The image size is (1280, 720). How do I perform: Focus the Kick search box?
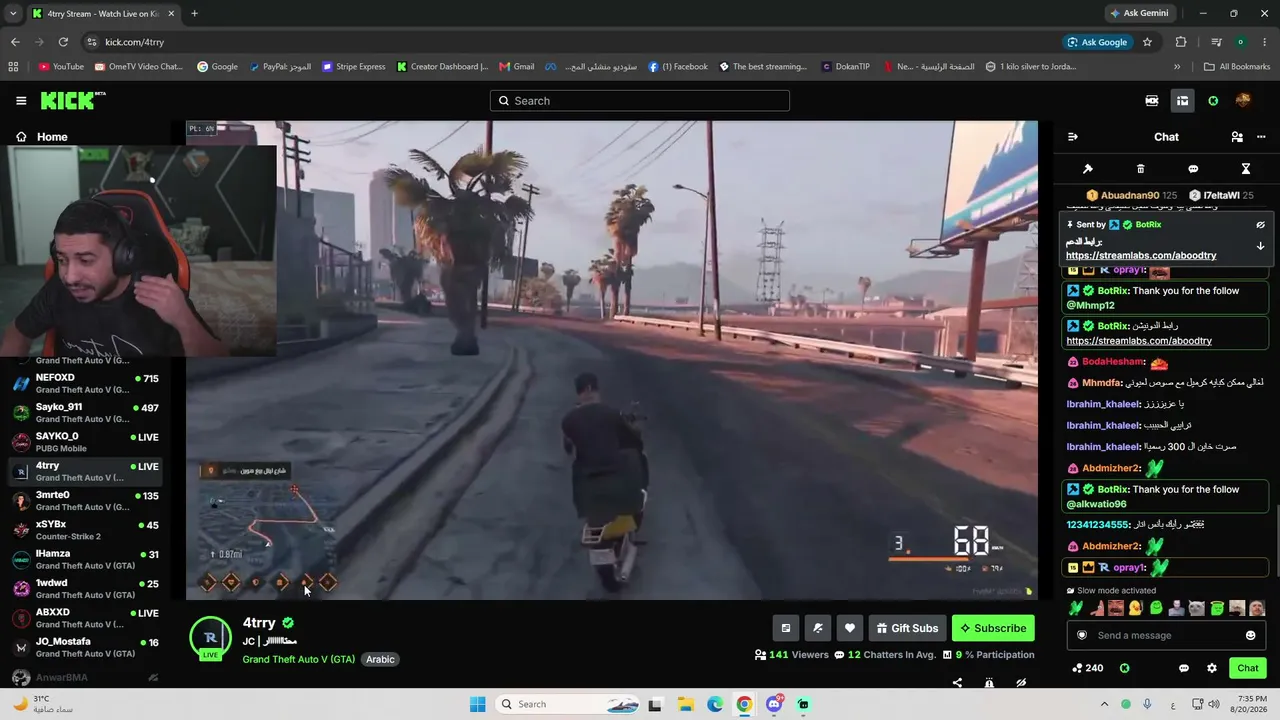click(x=640, y=101)
